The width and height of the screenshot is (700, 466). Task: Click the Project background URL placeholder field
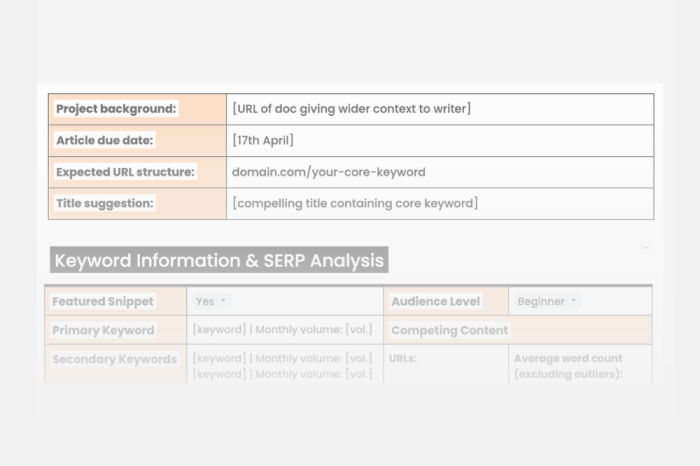(x=351, y=109)
